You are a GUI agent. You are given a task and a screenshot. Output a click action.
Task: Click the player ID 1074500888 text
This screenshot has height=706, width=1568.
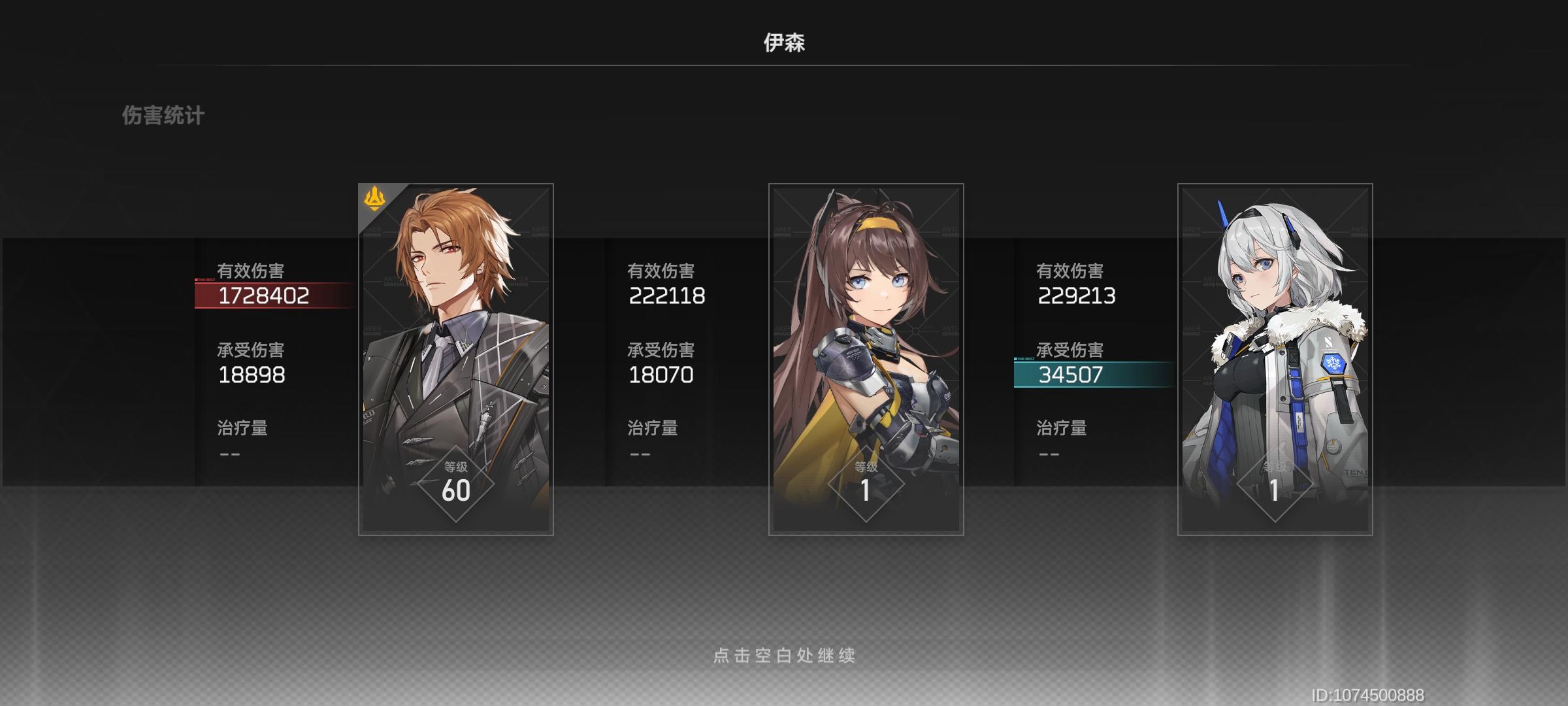click(1368, 695)
